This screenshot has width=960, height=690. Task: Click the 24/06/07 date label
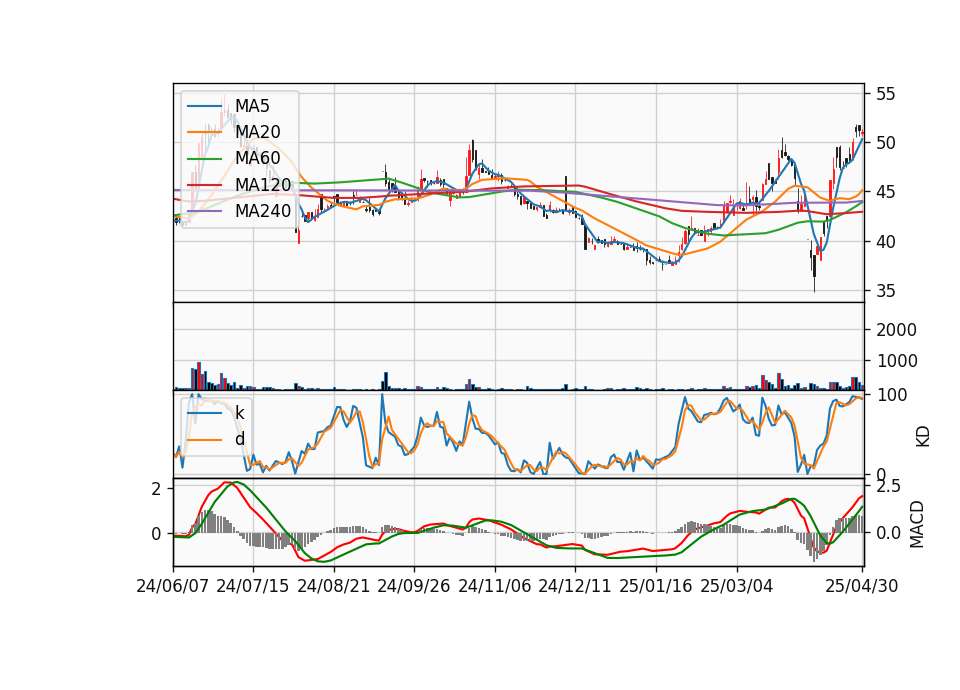pyautogui.click(x=173, y=587)
